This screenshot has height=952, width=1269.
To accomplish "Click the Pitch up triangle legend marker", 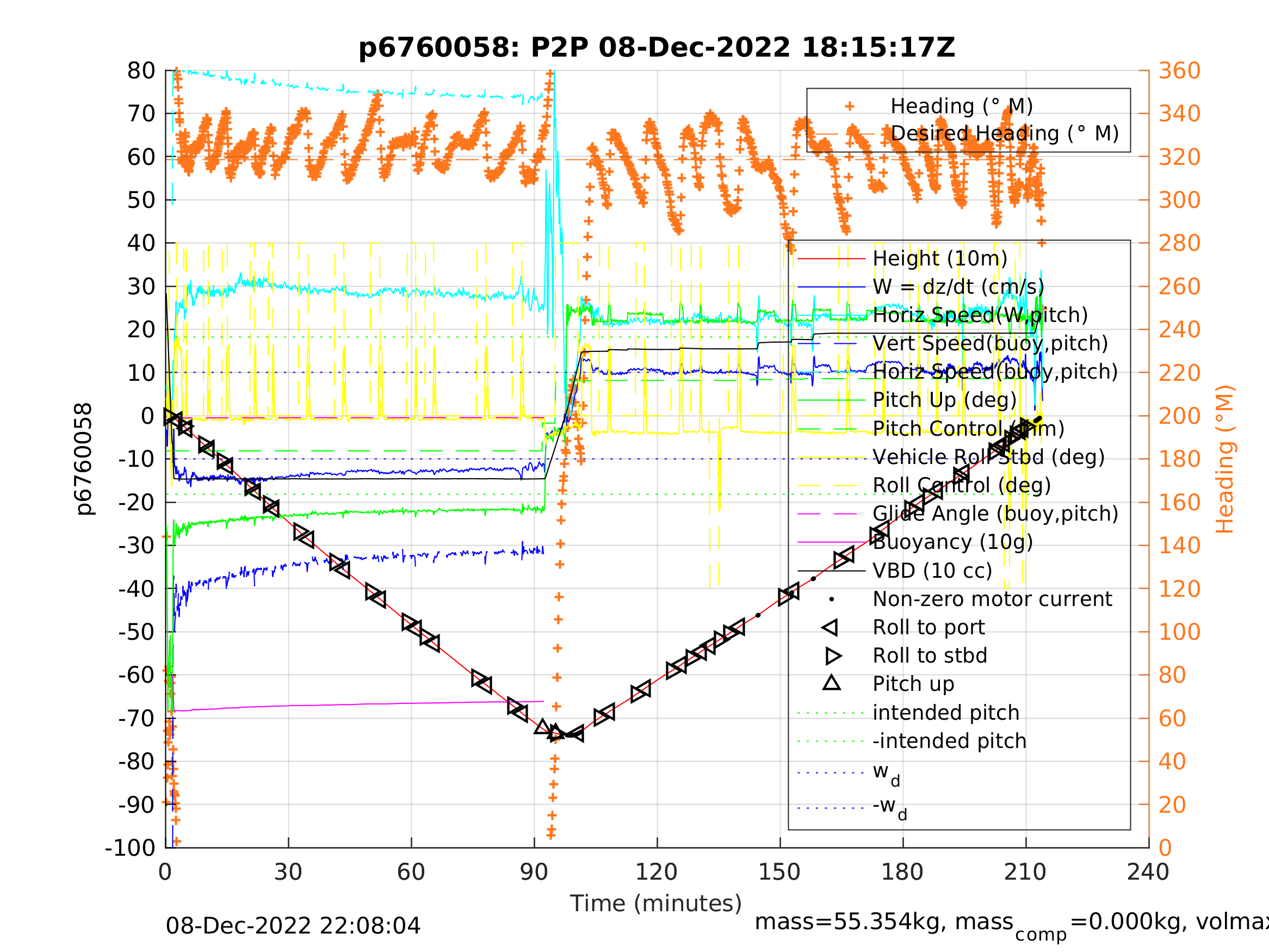I will pos(831,683).
